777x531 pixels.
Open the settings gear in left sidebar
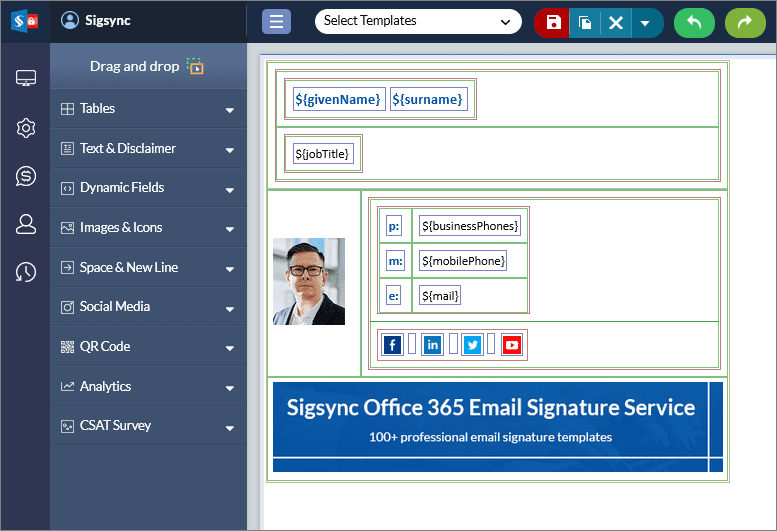pos(26,127)
